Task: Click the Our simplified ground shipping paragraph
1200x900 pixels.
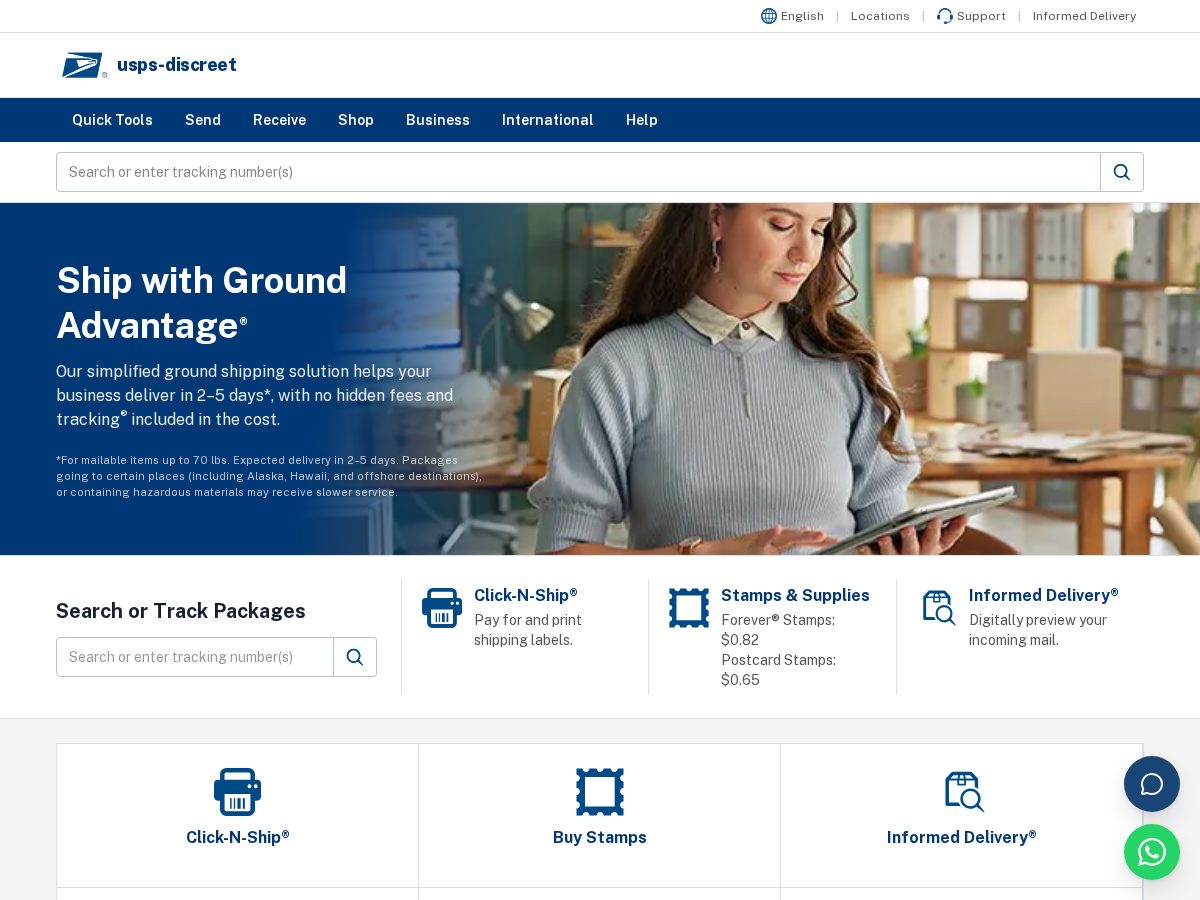Action: tap(255, 395)
